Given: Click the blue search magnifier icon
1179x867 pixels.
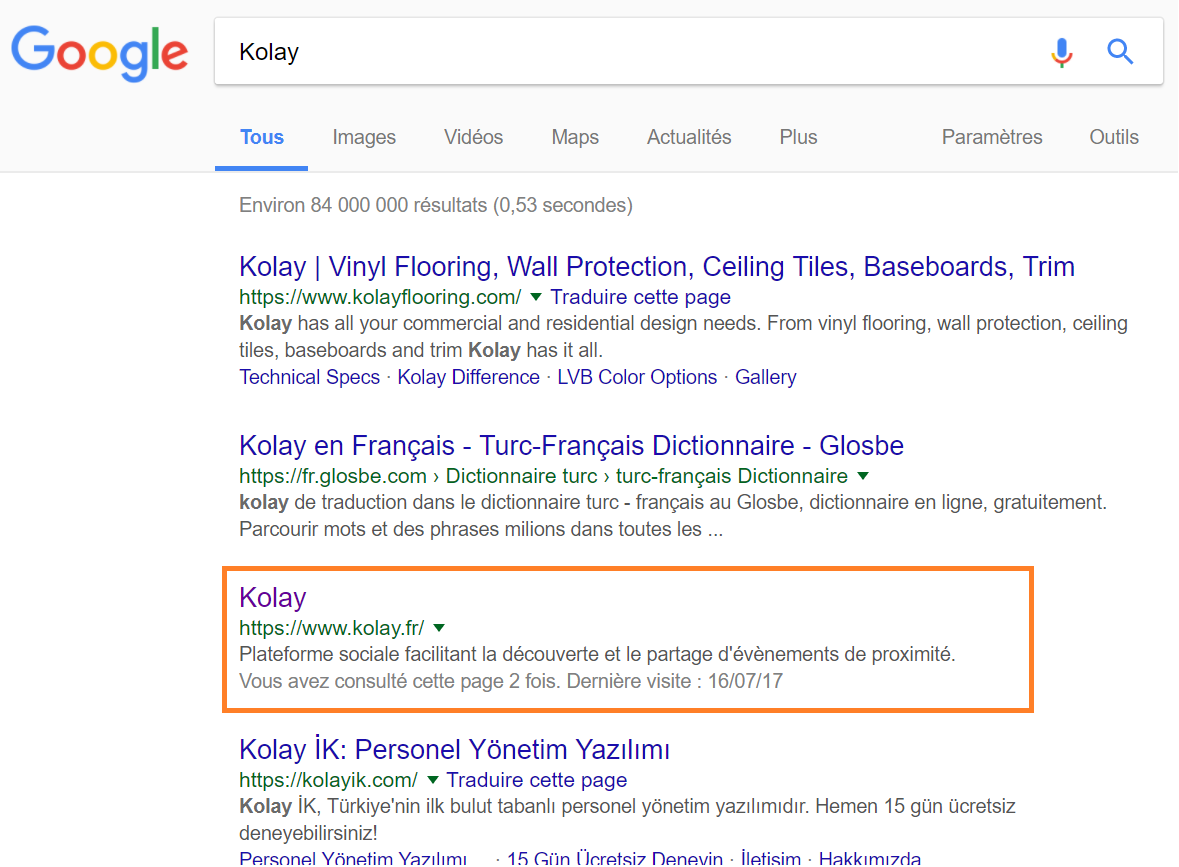Looking at the screenshot, I should click(1120, 52).
